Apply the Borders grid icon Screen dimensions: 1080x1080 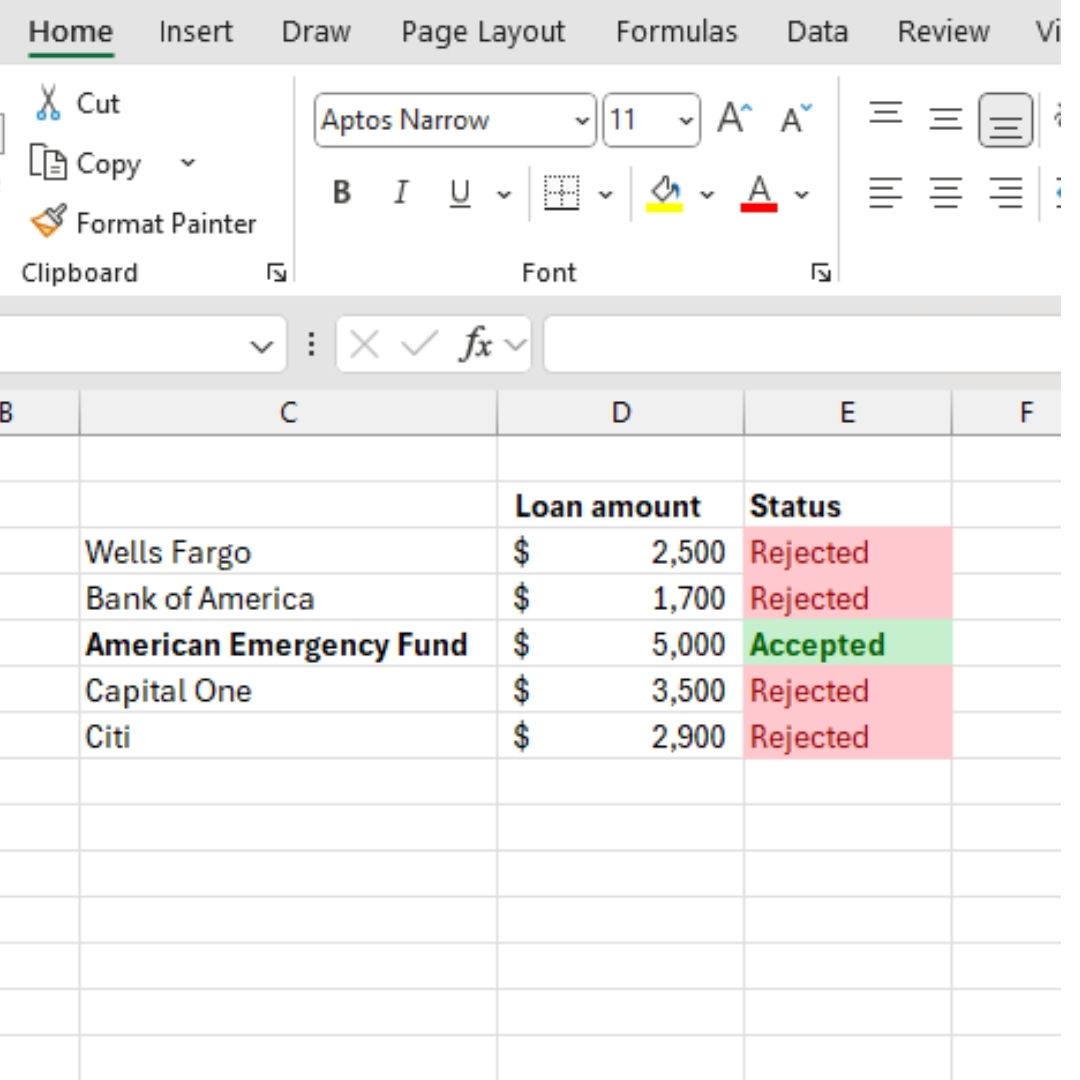pyautogui.click(x=561, y=193)
